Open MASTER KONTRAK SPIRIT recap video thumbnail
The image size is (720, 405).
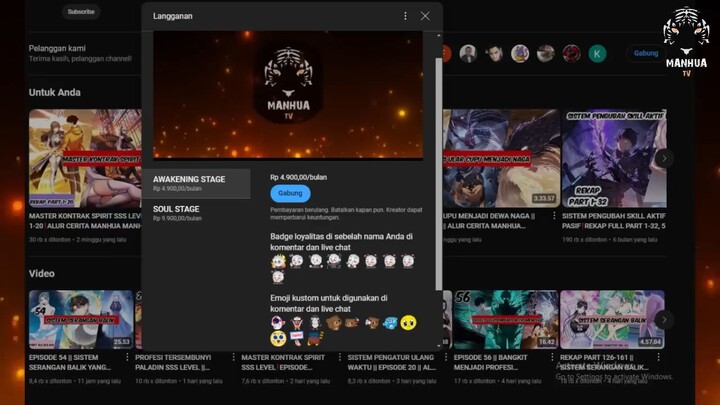tap(85, 158)
